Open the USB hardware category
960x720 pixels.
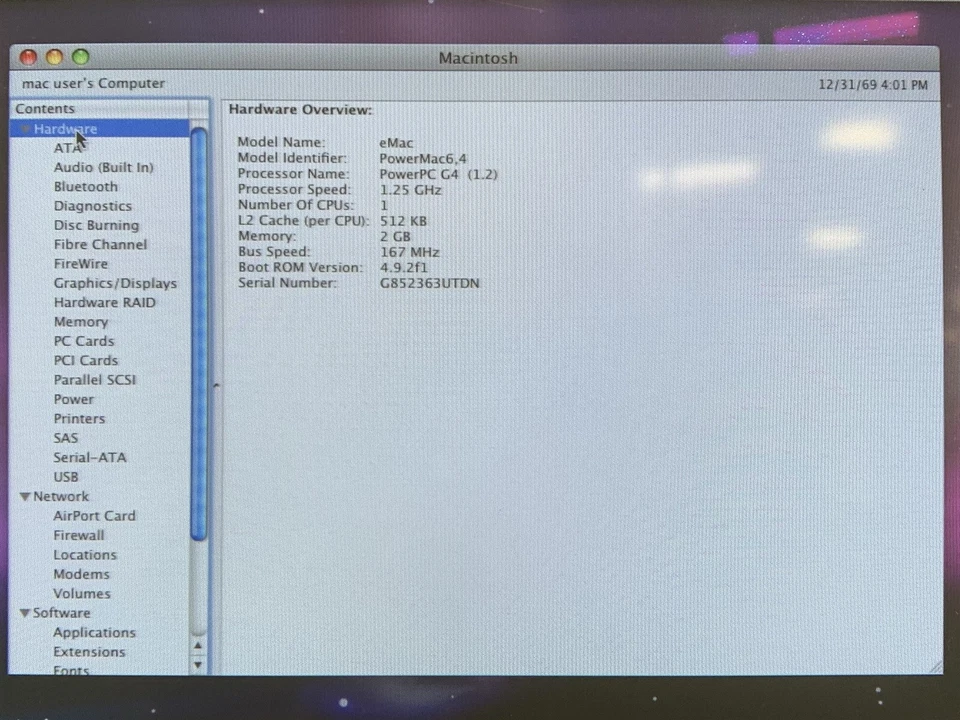pos(66,476)
